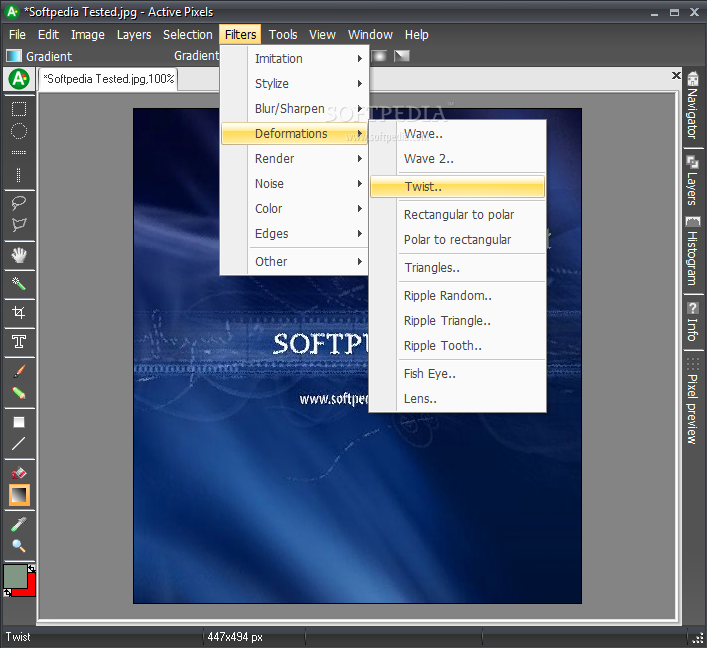Select the hand pan tool
Screen dimensions: 707x648
pos(18,255)
